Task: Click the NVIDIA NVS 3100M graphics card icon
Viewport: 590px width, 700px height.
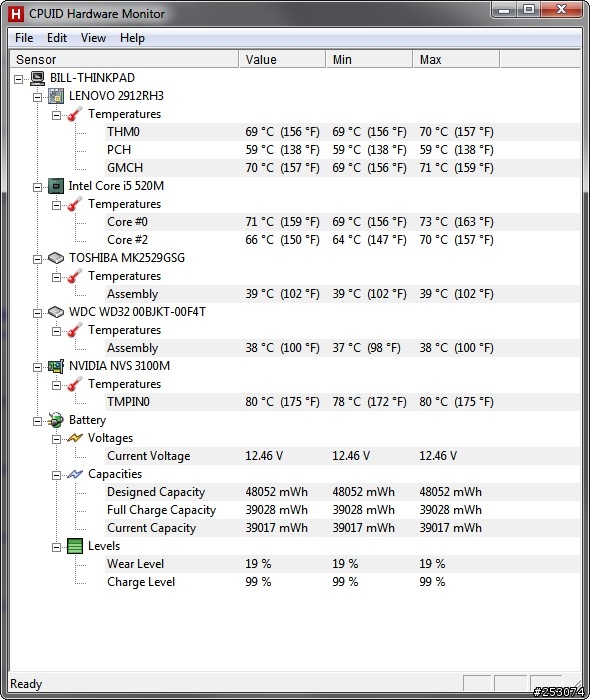Action: point(56,366)
